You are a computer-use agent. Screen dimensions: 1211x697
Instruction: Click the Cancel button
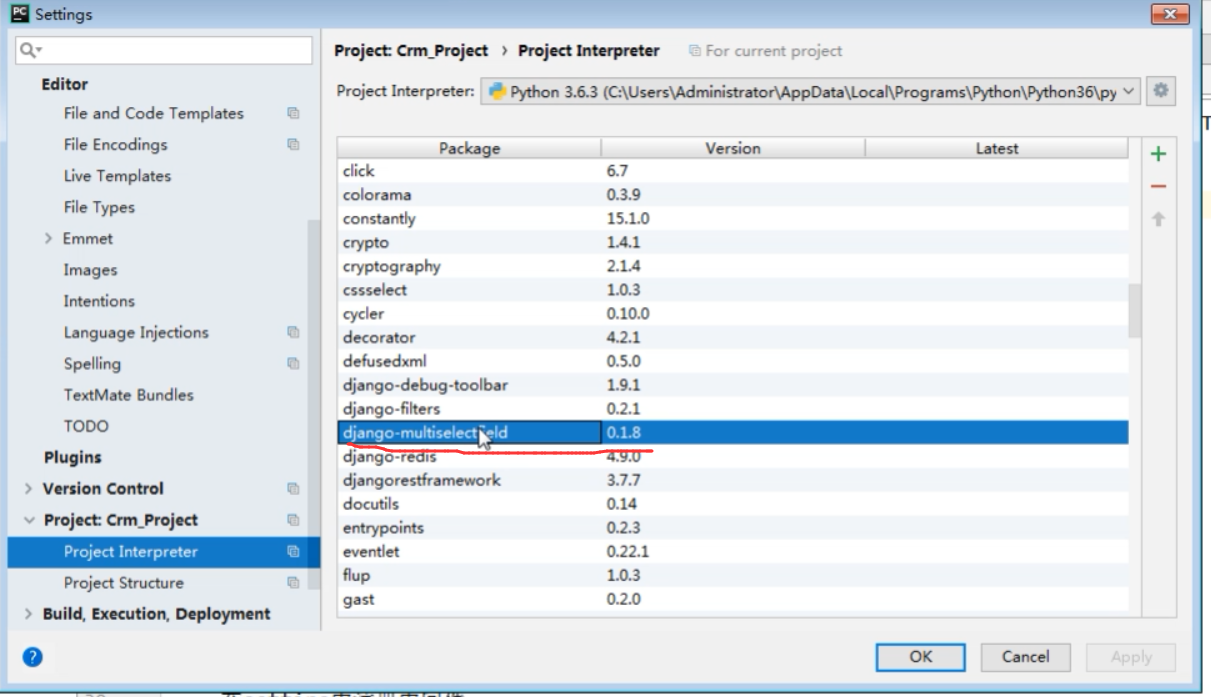(1026, 657)
